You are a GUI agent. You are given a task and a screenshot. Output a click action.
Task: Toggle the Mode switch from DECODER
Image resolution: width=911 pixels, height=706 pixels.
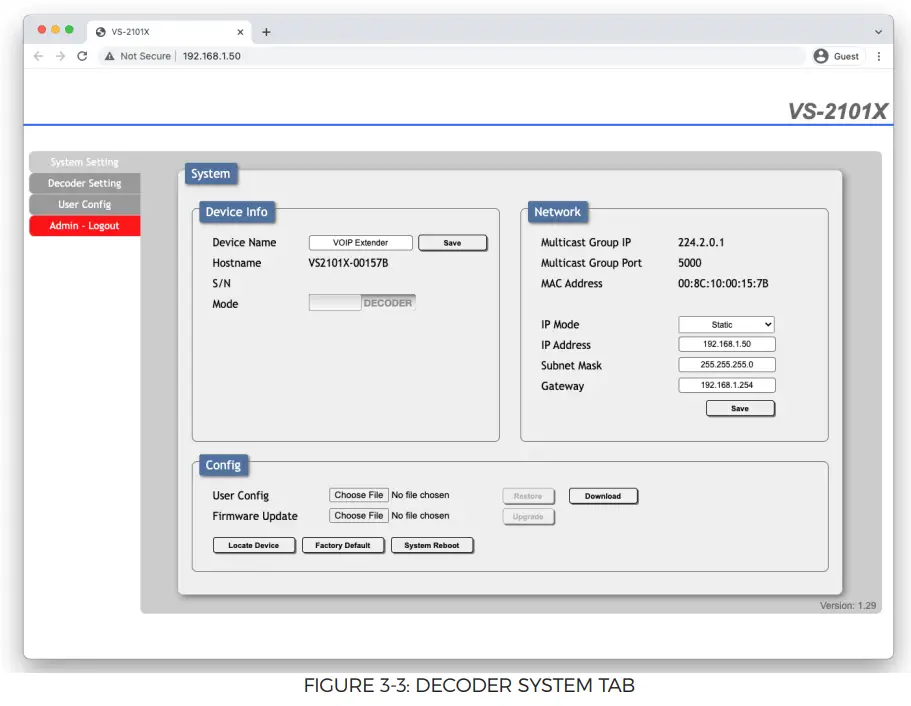[362, 303]
